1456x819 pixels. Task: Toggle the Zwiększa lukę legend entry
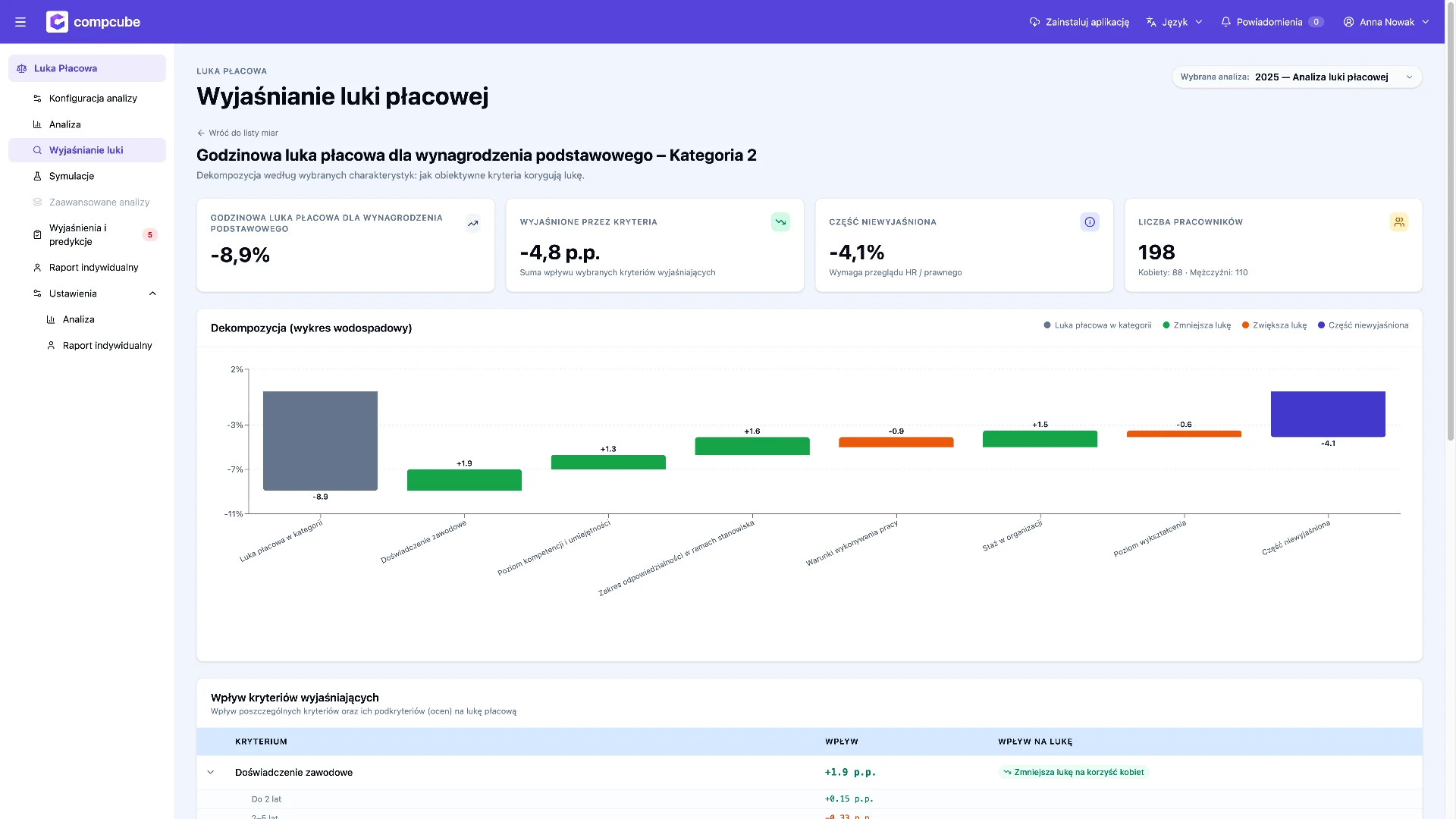click(x=1274, y=325)
